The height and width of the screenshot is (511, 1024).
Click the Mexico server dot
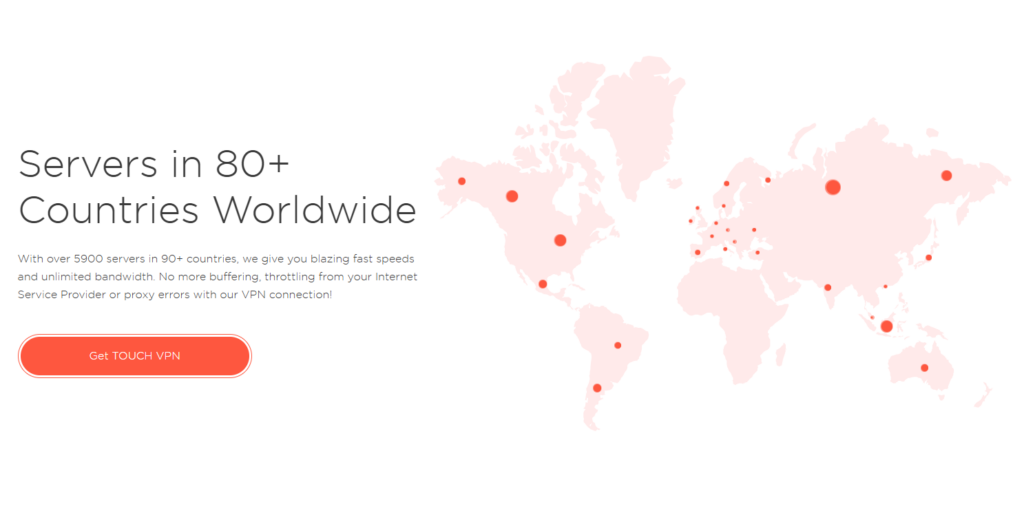543,284
